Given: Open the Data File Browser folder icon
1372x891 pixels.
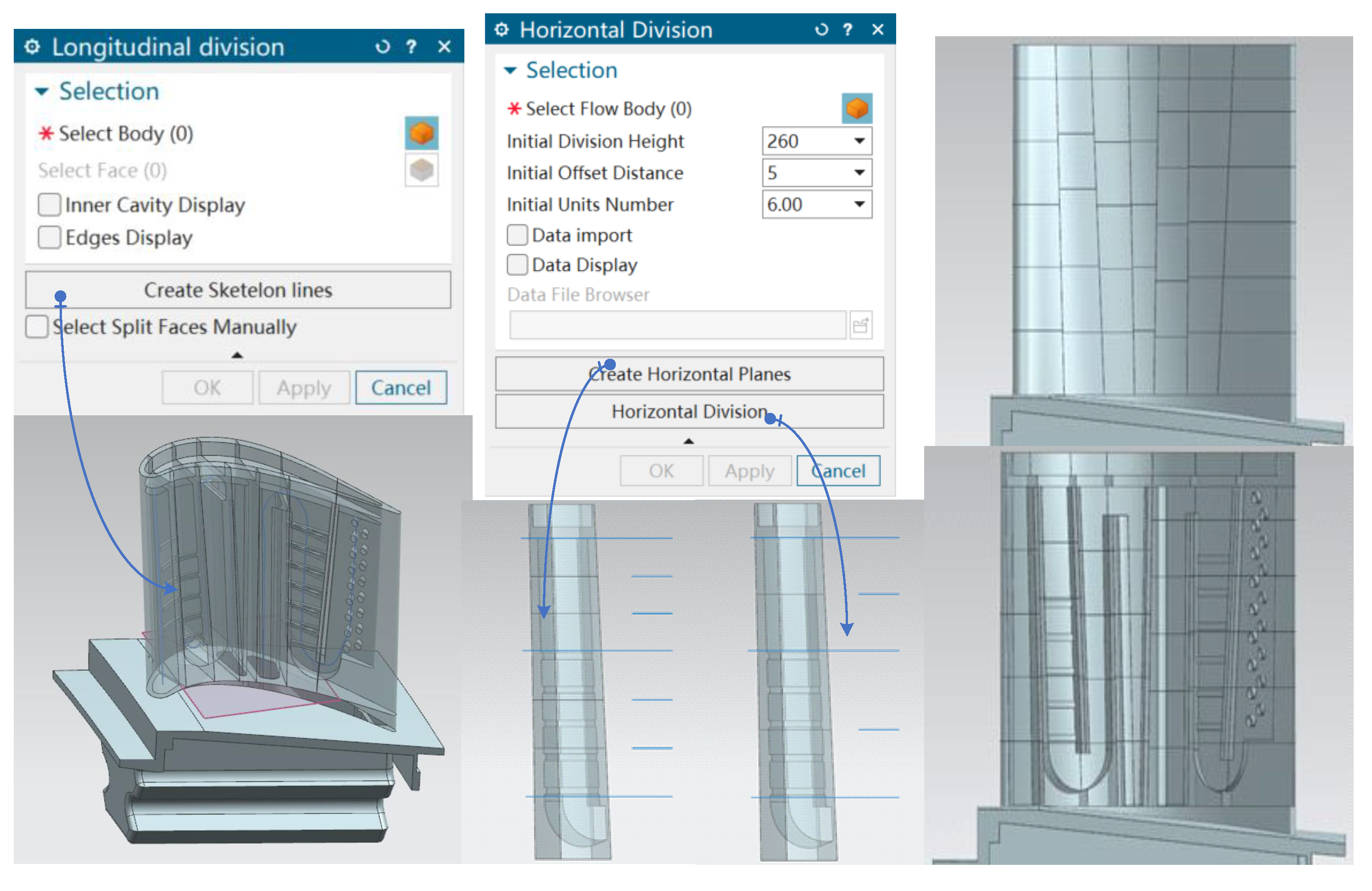Looking at the screenshot, I should (x=861, y=326).
